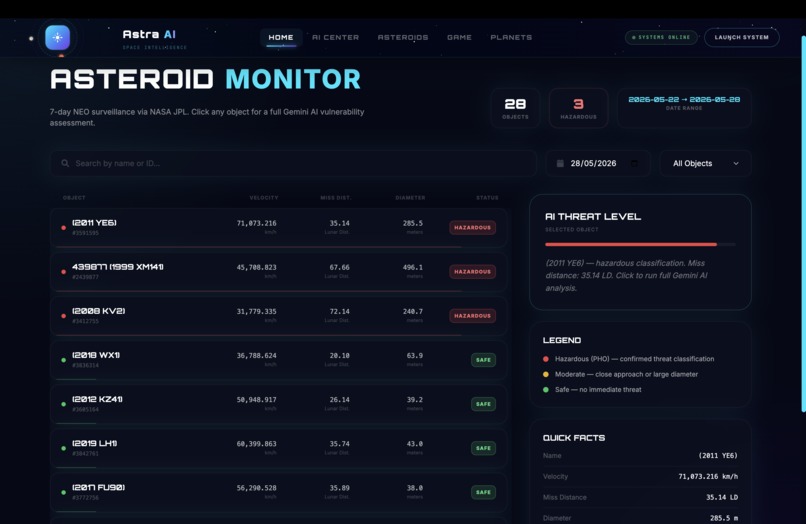Image resolution: width=806 pixels, height=524 pixels.
Task: Click velocity value 60,399.863
Action: (x=257, y=444)
